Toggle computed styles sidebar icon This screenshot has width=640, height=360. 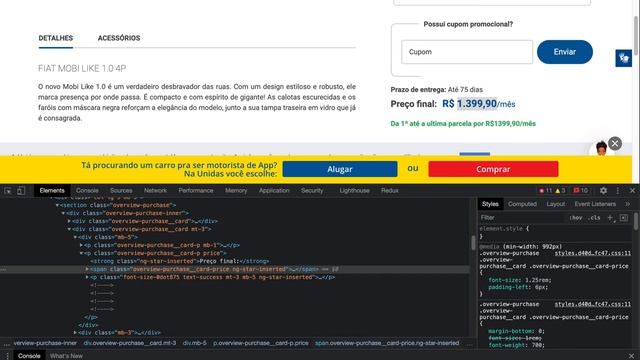[x=624, y=218]
